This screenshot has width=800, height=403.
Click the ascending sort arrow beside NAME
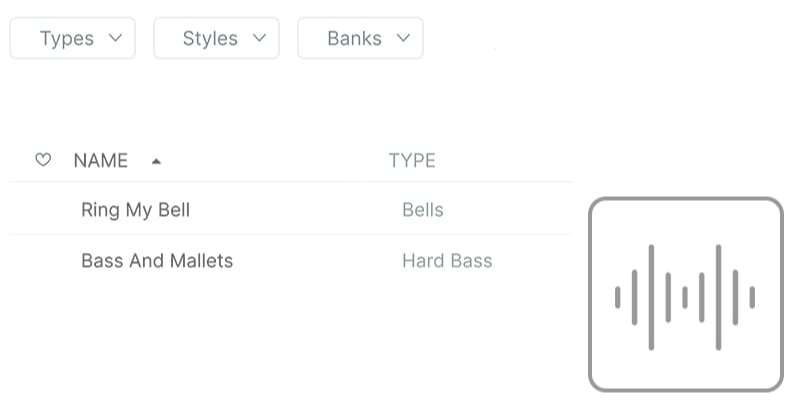click(156, 162)
